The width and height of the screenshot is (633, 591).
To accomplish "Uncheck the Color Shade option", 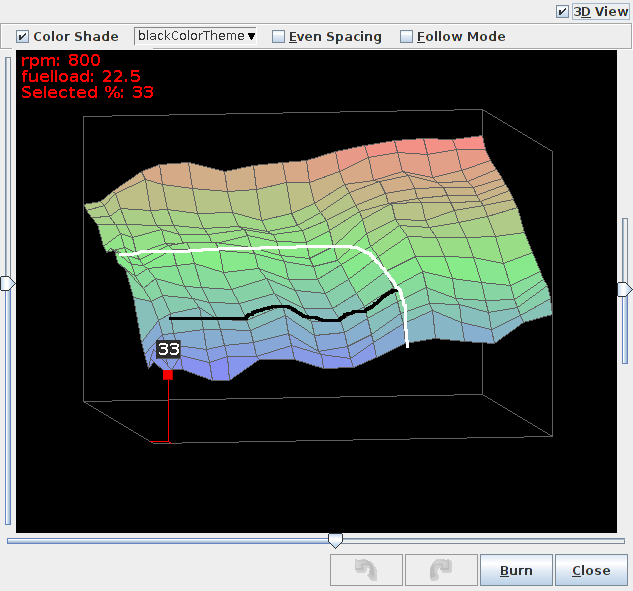I will [23, 37].
